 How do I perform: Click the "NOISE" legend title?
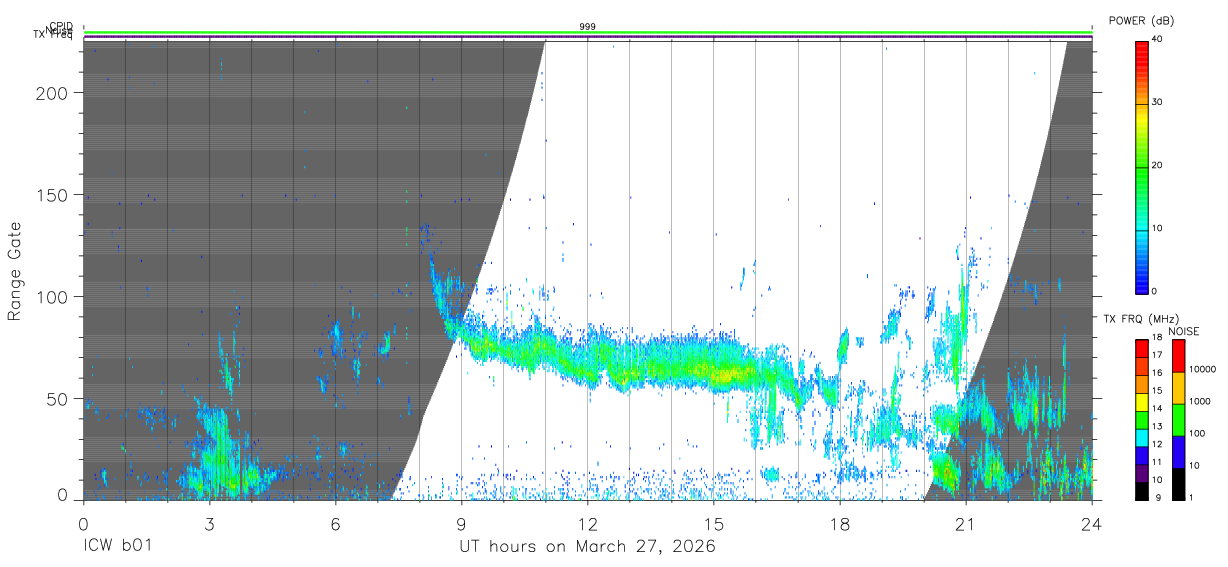[1182, 331]
